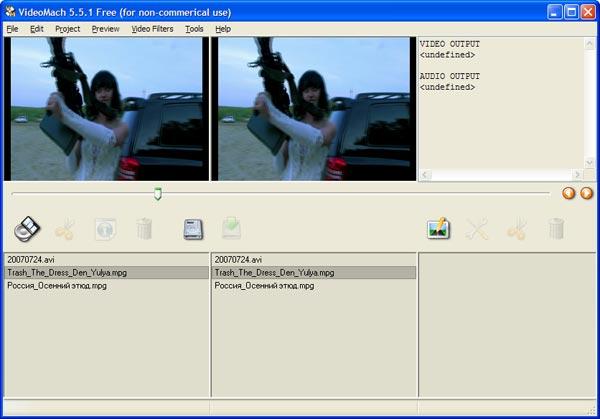The image size is (600, 419).
Task: Open the add media files icon
Action: coord(27,229)
